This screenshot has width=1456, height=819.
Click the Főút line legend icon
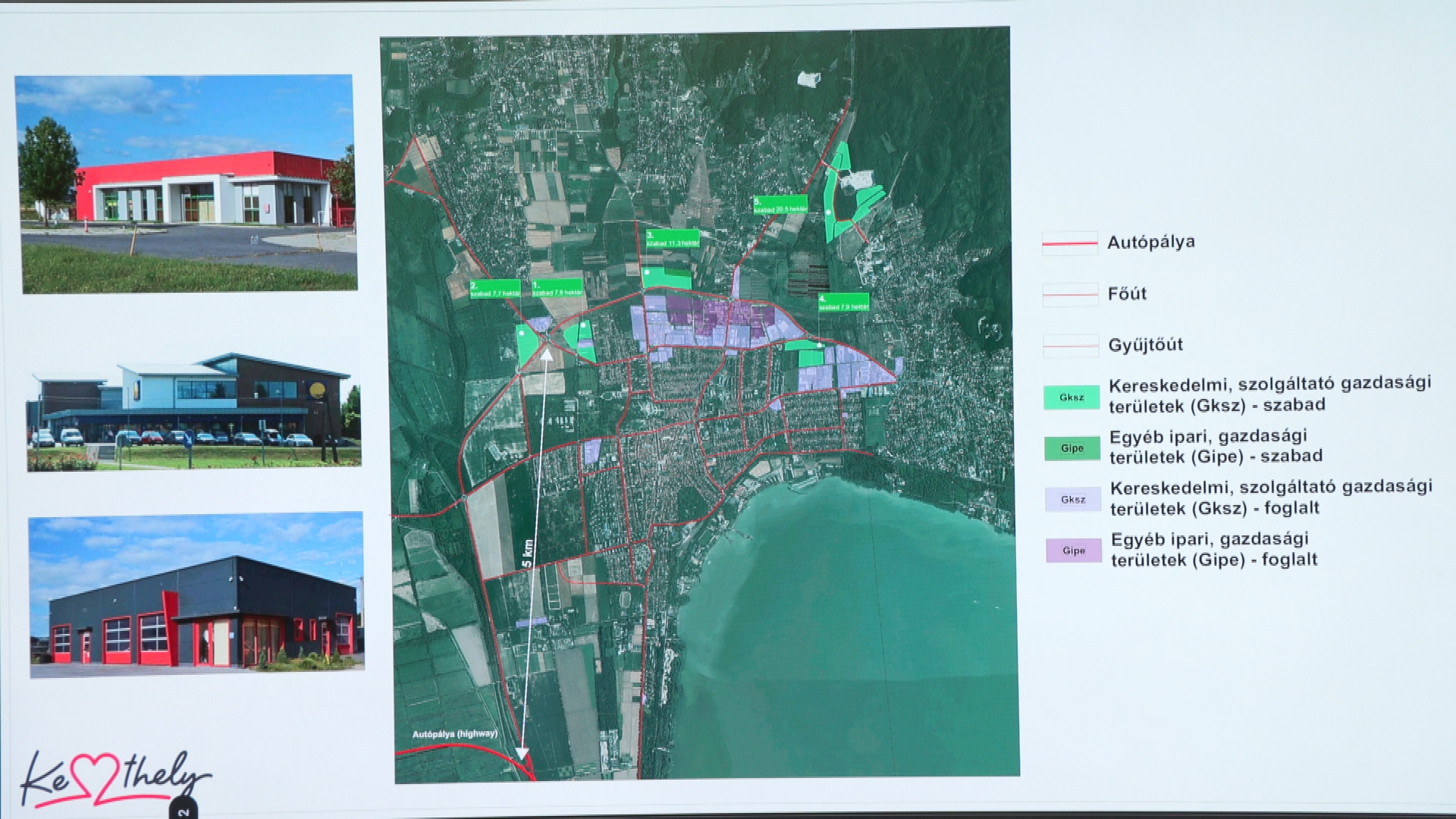click(x=1070, y=294)
